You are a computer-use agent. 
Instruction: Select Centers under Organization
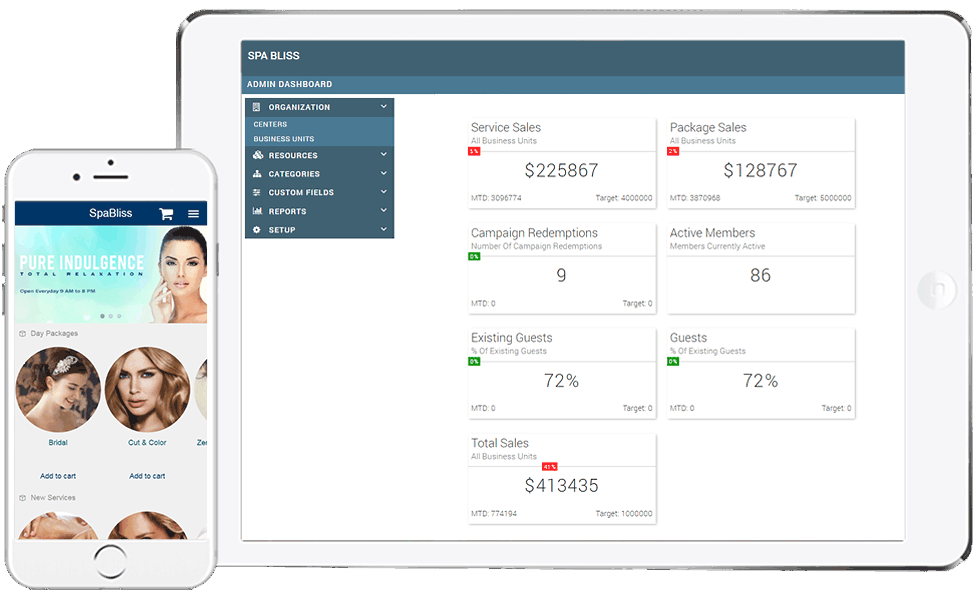[270, 125]
